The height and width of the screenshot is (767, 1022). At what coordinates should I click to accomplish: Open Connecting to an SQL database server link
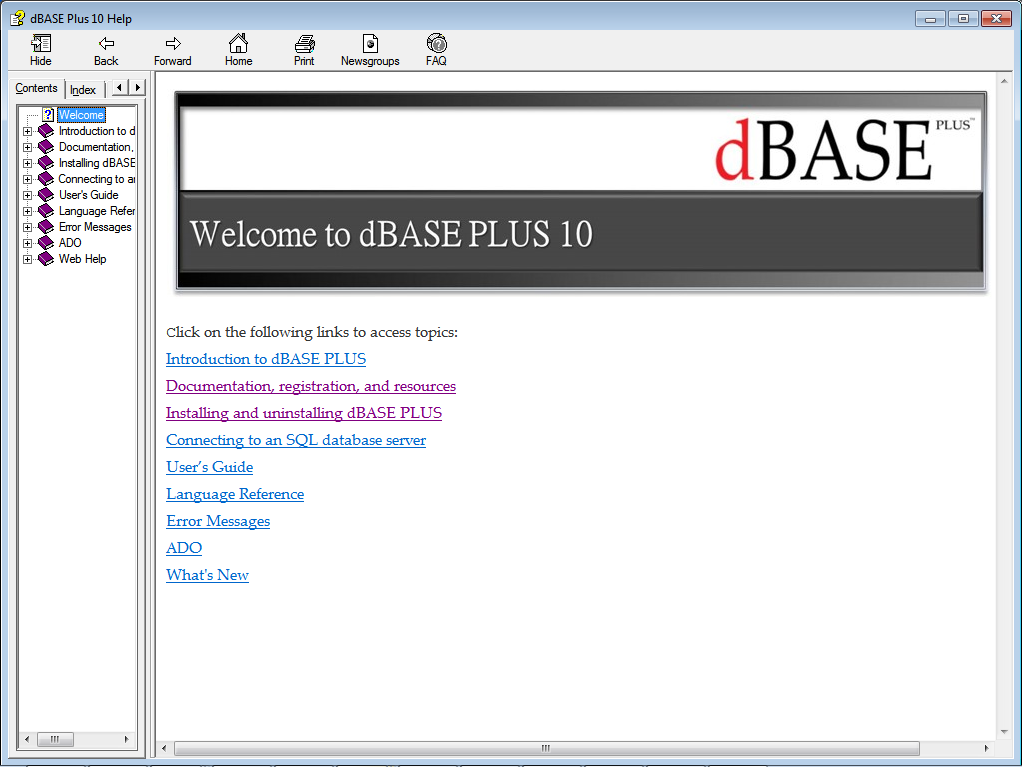click(x=296, y=441)
